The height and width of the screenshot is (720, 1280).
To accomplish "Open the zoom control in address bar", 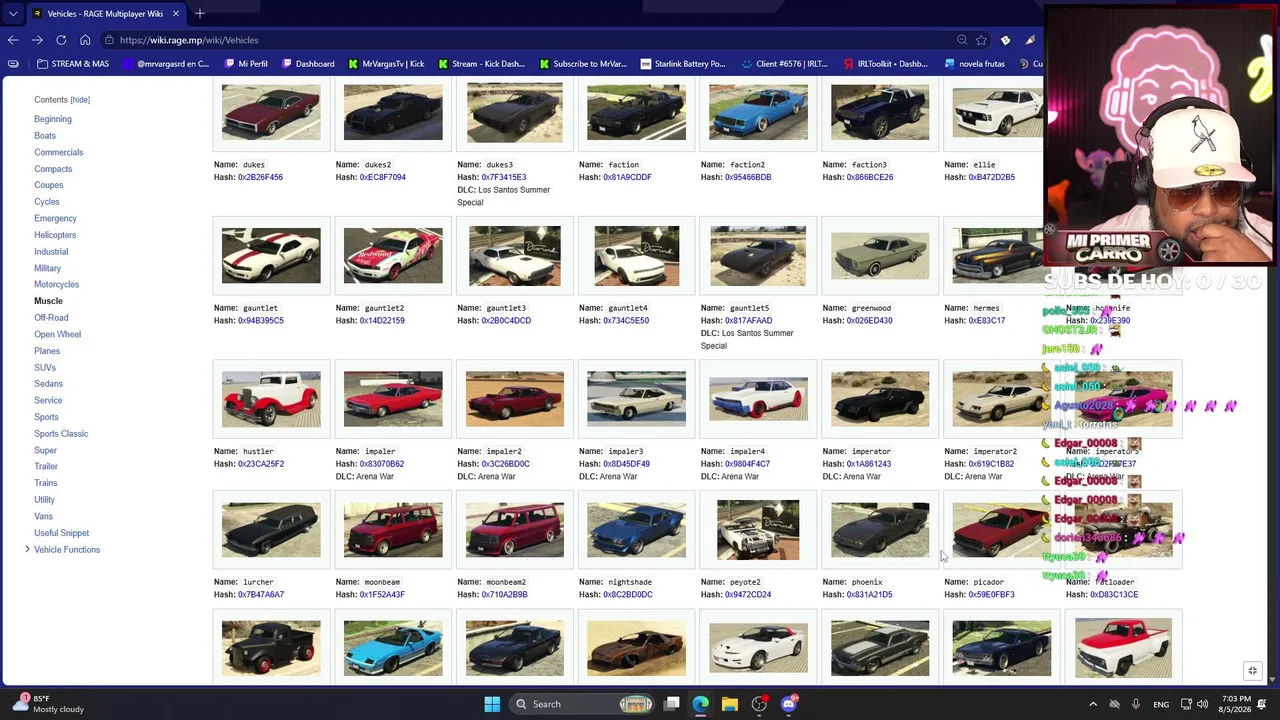I will click(962, 40).
